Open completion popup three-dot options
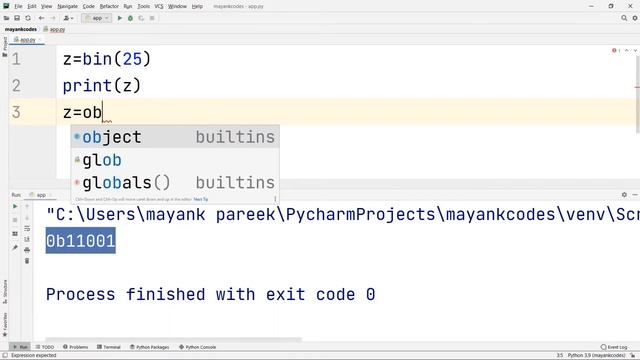Screen dimensions: 640x360 coord(275,199)
